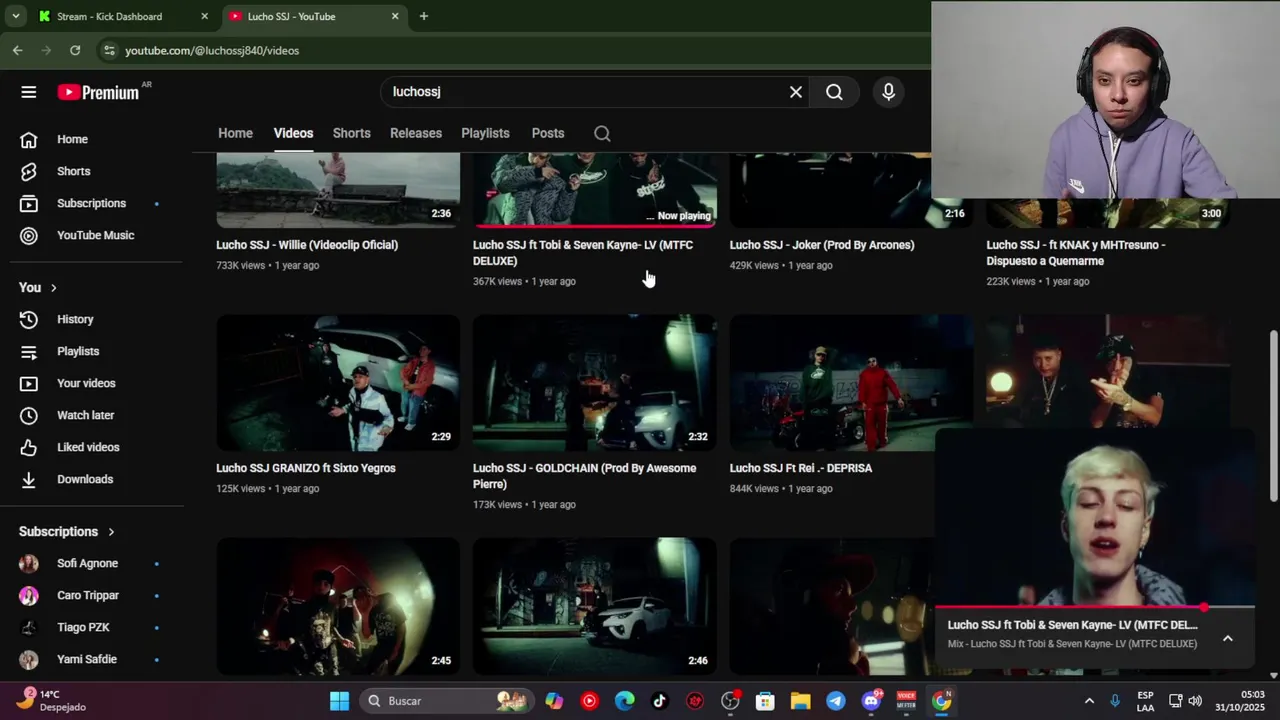Play the video thumbnail showing 2:45 duration

(x=338, y=606)
